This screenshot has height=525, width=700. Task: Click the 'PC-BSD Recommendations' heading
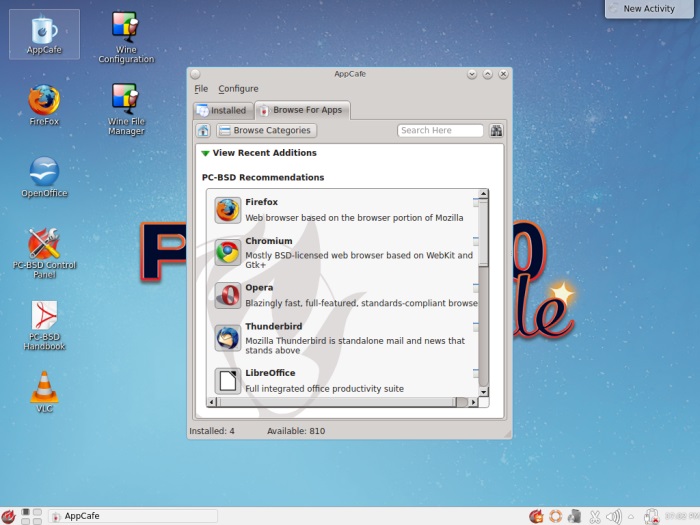[263, 177]
